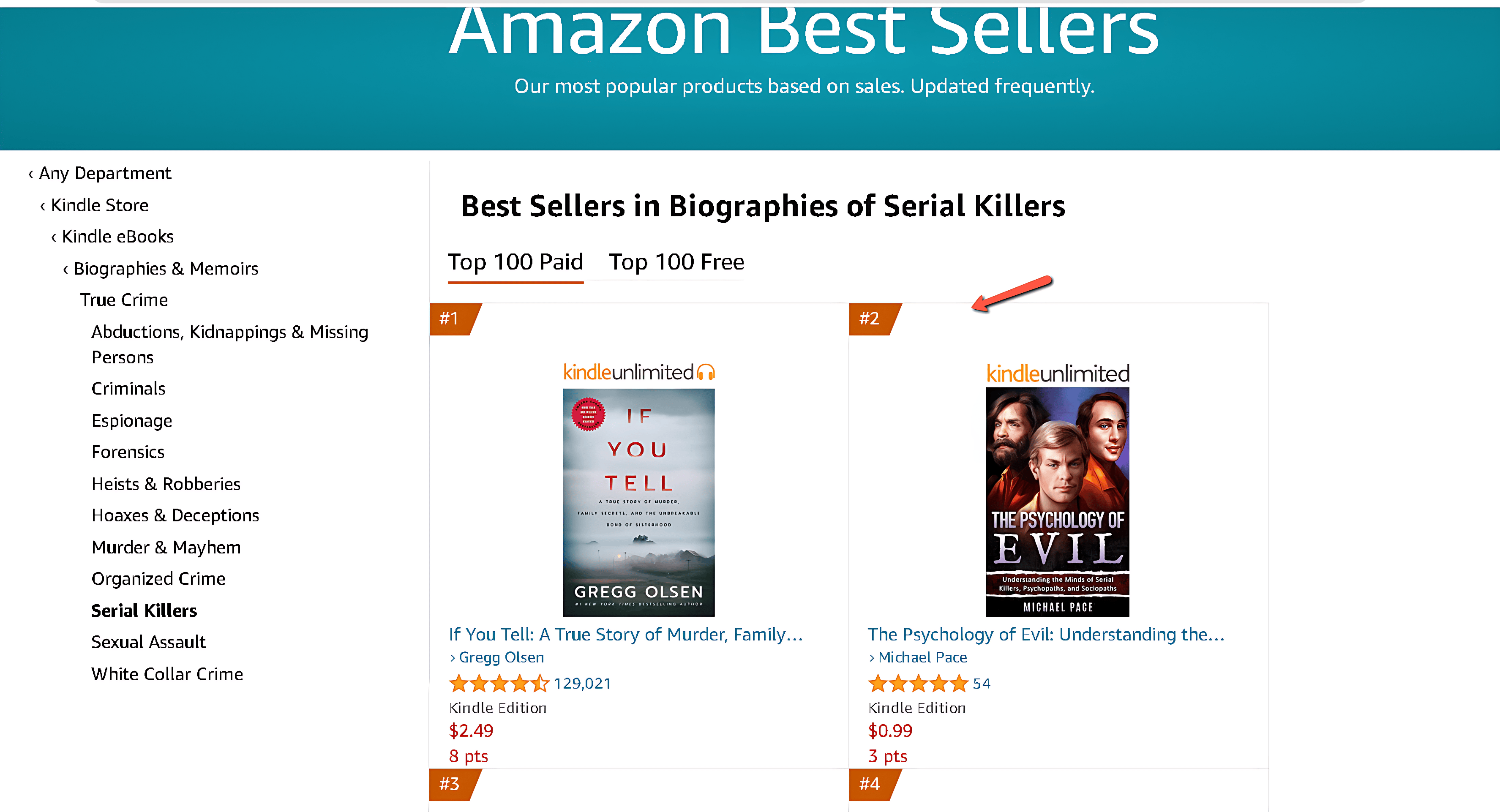Click the Kindle Unlimited logo above Psychology of Evil

[x=1058, y=373]
